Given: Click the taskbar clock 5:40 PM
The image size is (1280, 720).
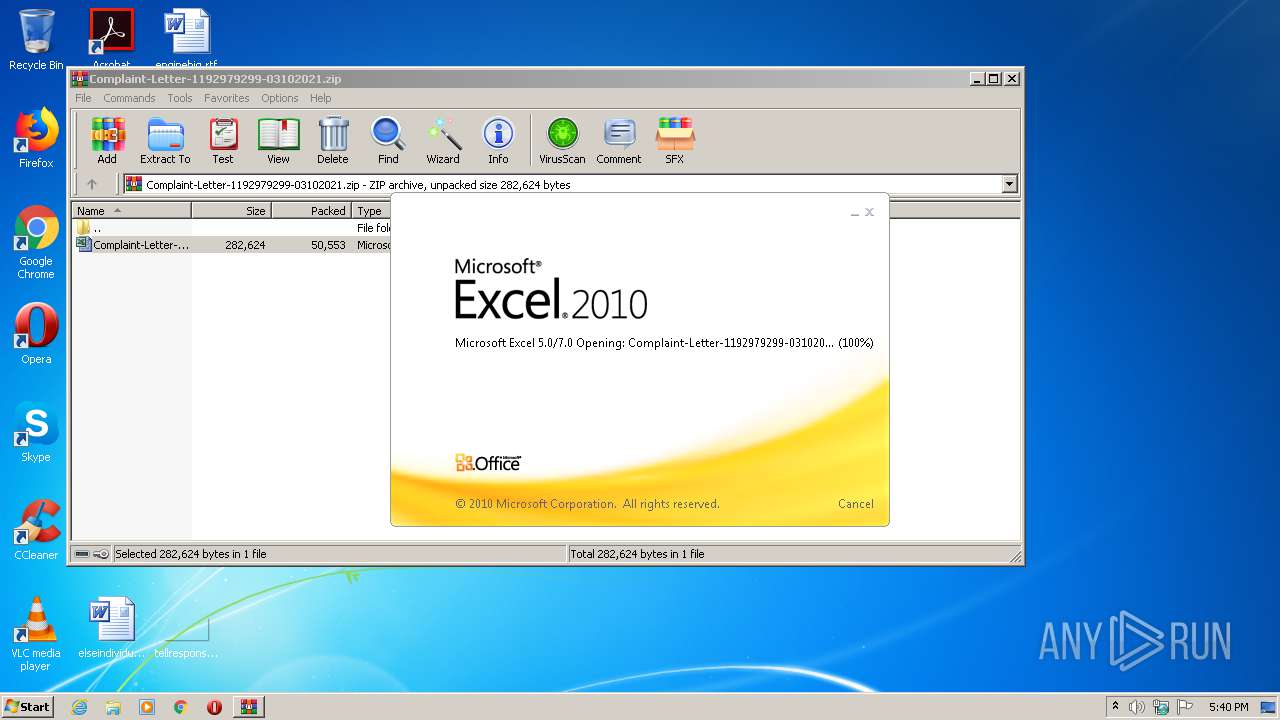Looking at the screenshot, I should coord(1228,707).
